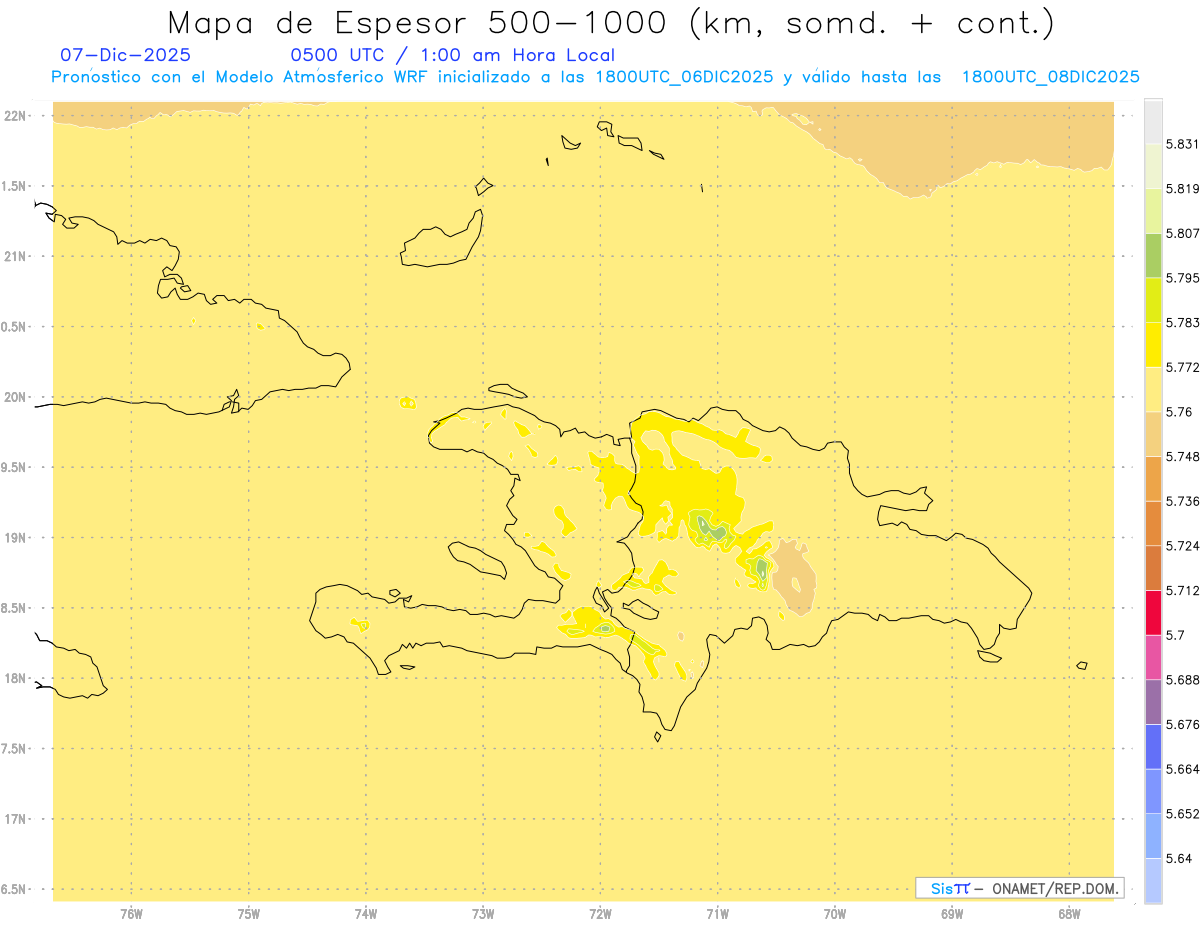The image size is (1200, 927).
Task: Click the red swatch between 5.712 and 5.7
Action: click(1153, 613)
